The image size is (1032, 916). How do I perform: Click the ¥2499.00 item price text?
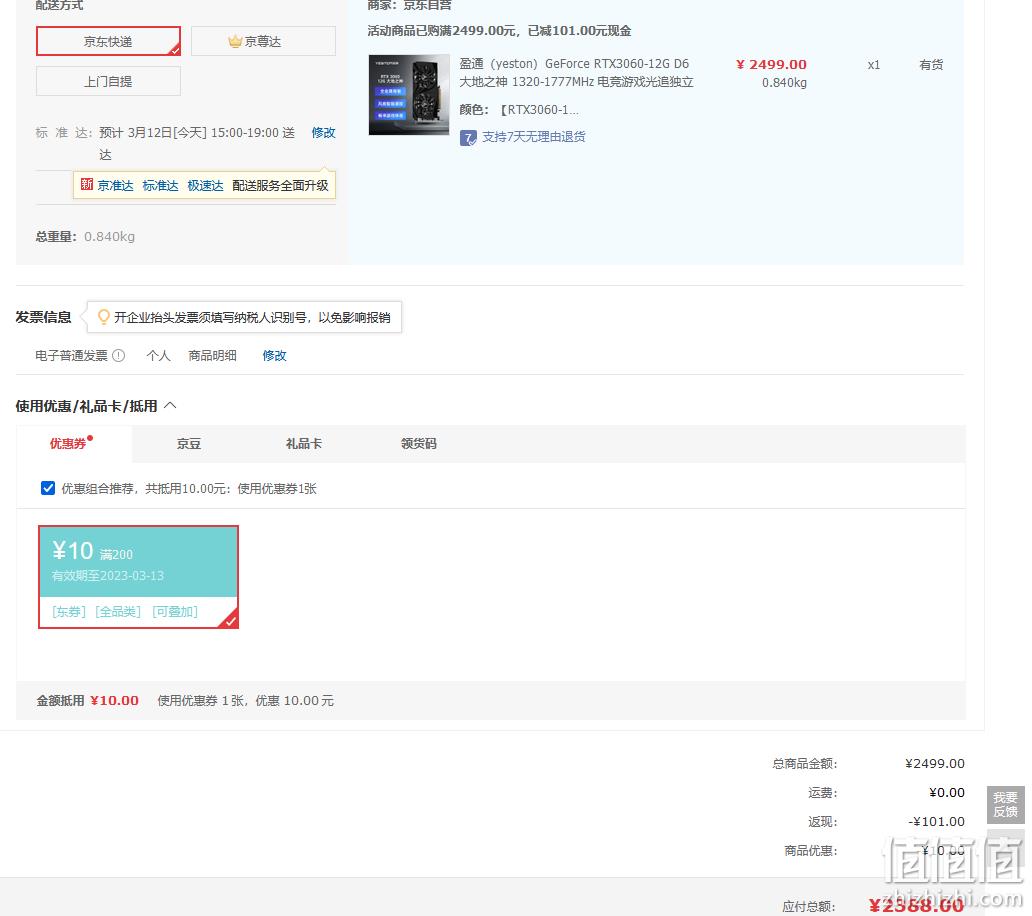[x=771, y=64]
